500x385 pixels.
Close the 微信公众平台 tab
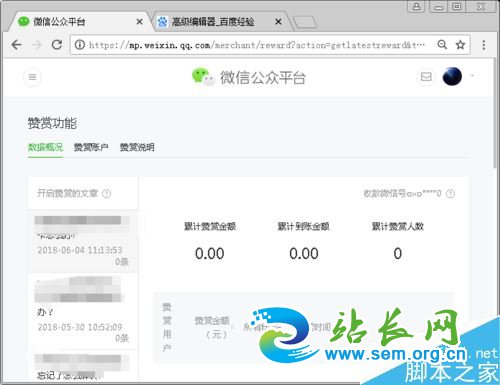pyautogui.click(x=139, y=22)
